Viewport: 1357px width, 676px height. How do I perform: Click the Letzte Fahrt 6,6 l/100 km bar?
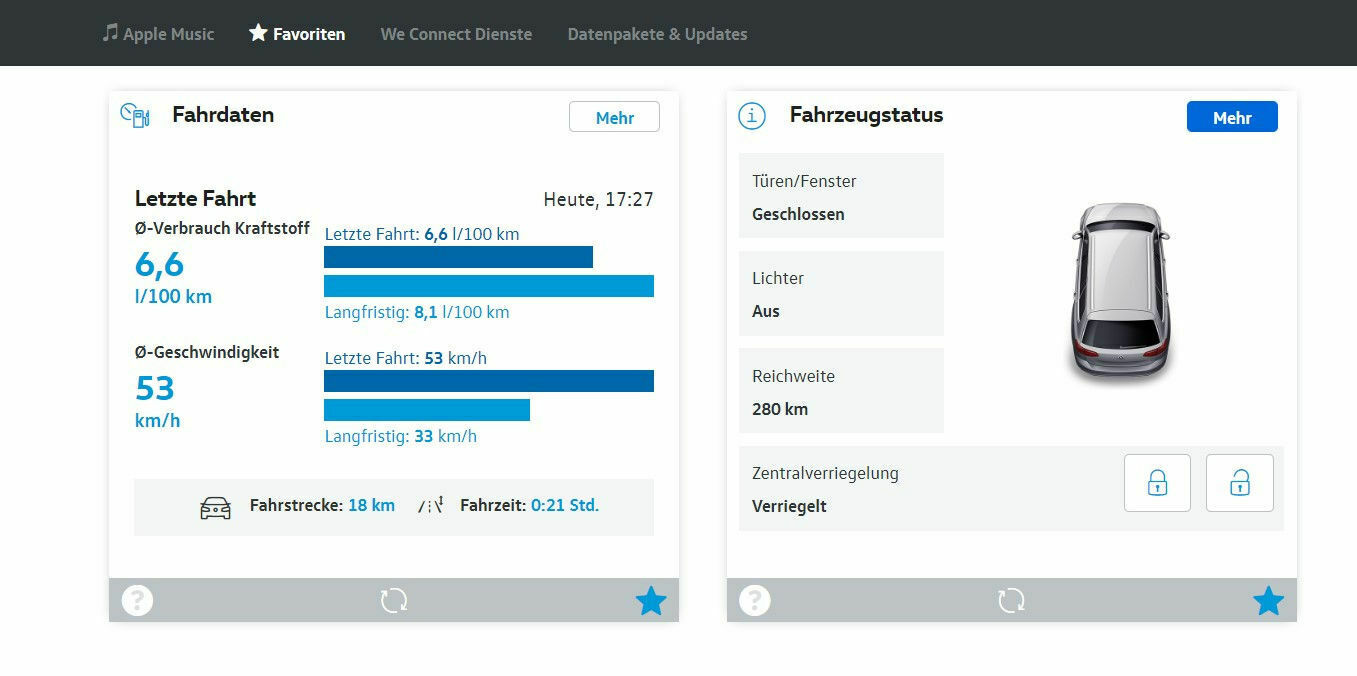(x=458, y=257)
